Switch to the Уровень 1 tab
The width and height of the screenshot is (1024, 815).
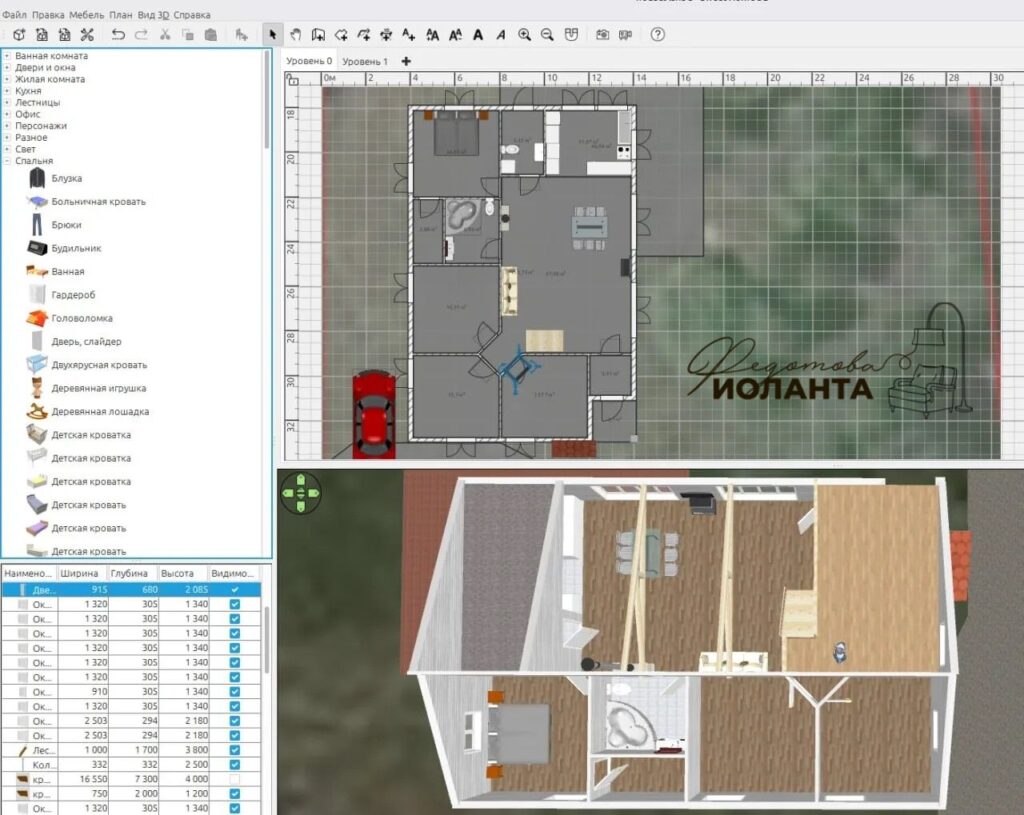click(x=364, y=61)
